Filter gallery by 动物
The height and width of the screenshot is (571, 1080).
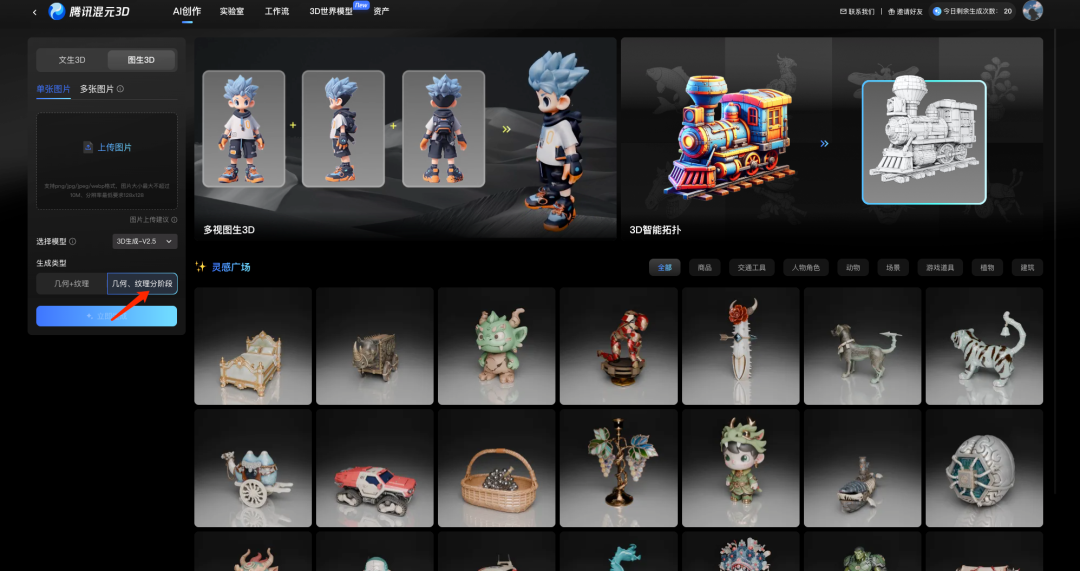click(x=853, y=267)
